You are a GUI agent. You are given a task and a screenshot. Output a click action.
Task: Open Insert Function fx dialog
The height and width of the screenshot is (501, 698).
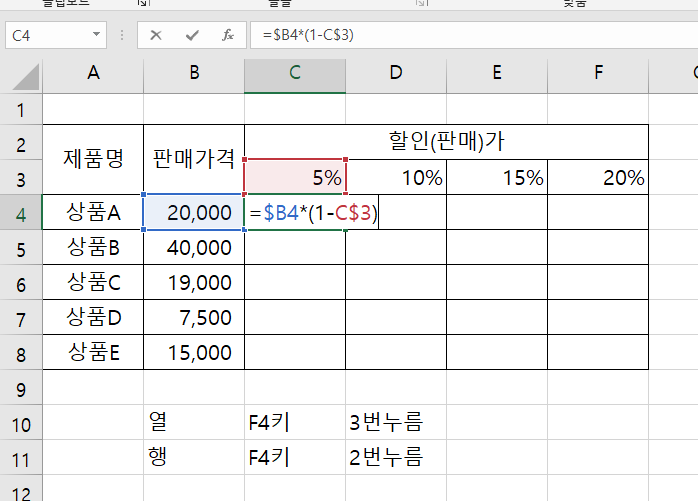[x=227, y=35]
